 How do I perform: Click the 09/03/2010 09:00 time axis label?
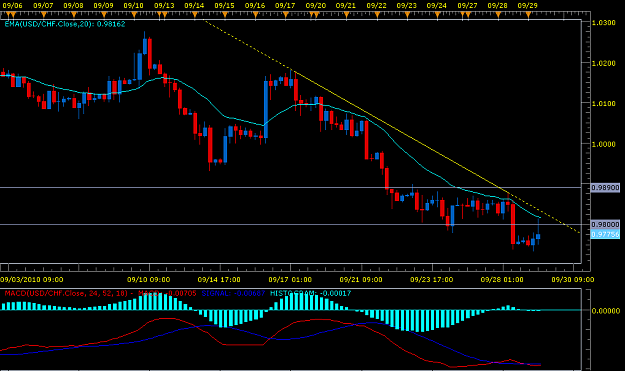[32, 280]
